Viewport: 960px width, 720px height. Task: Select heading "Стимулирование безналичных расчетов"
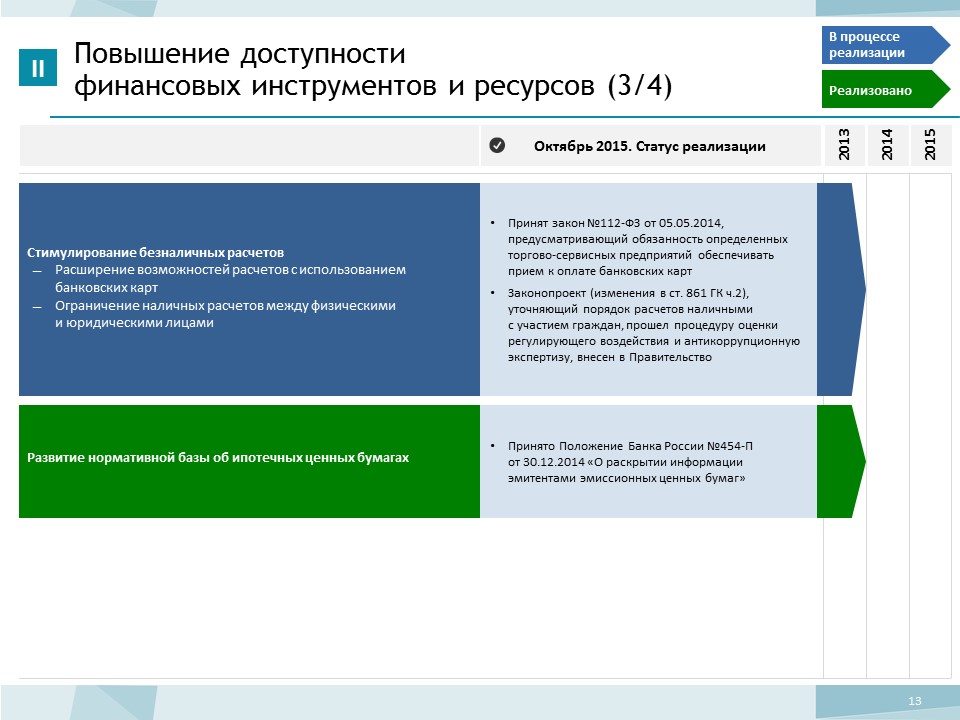(x=156, y=252)
